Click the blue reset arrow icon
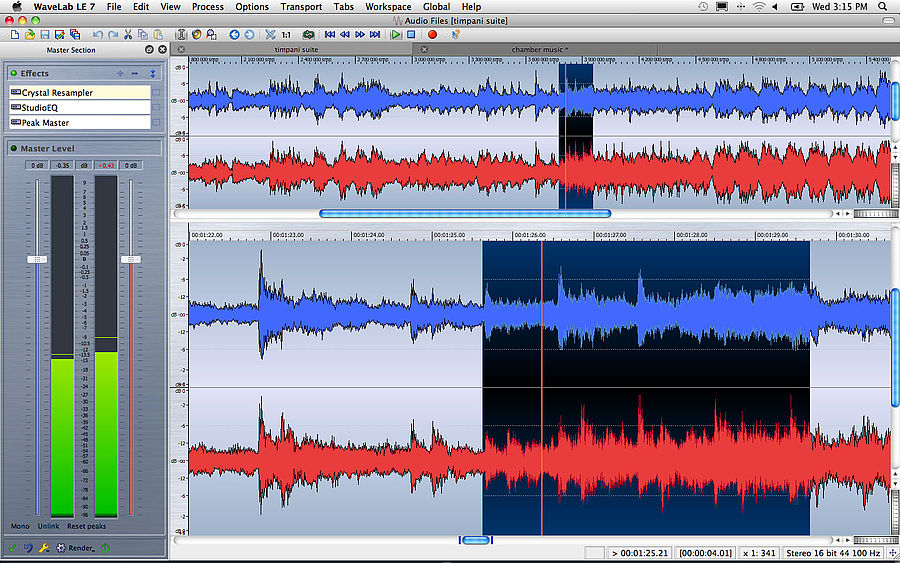 pyautogui.click(x=28, y=548)
